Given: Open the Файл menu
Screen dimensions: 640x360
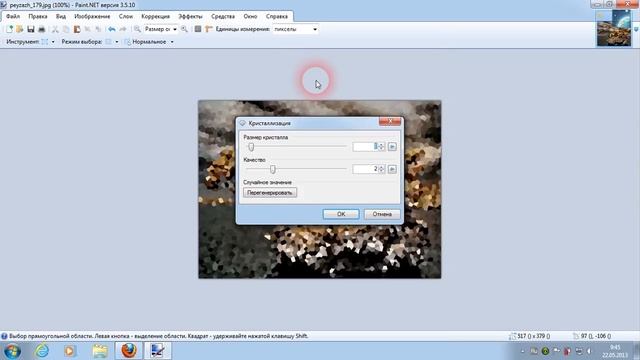Looking at the screenshot, I should (13, 16).
